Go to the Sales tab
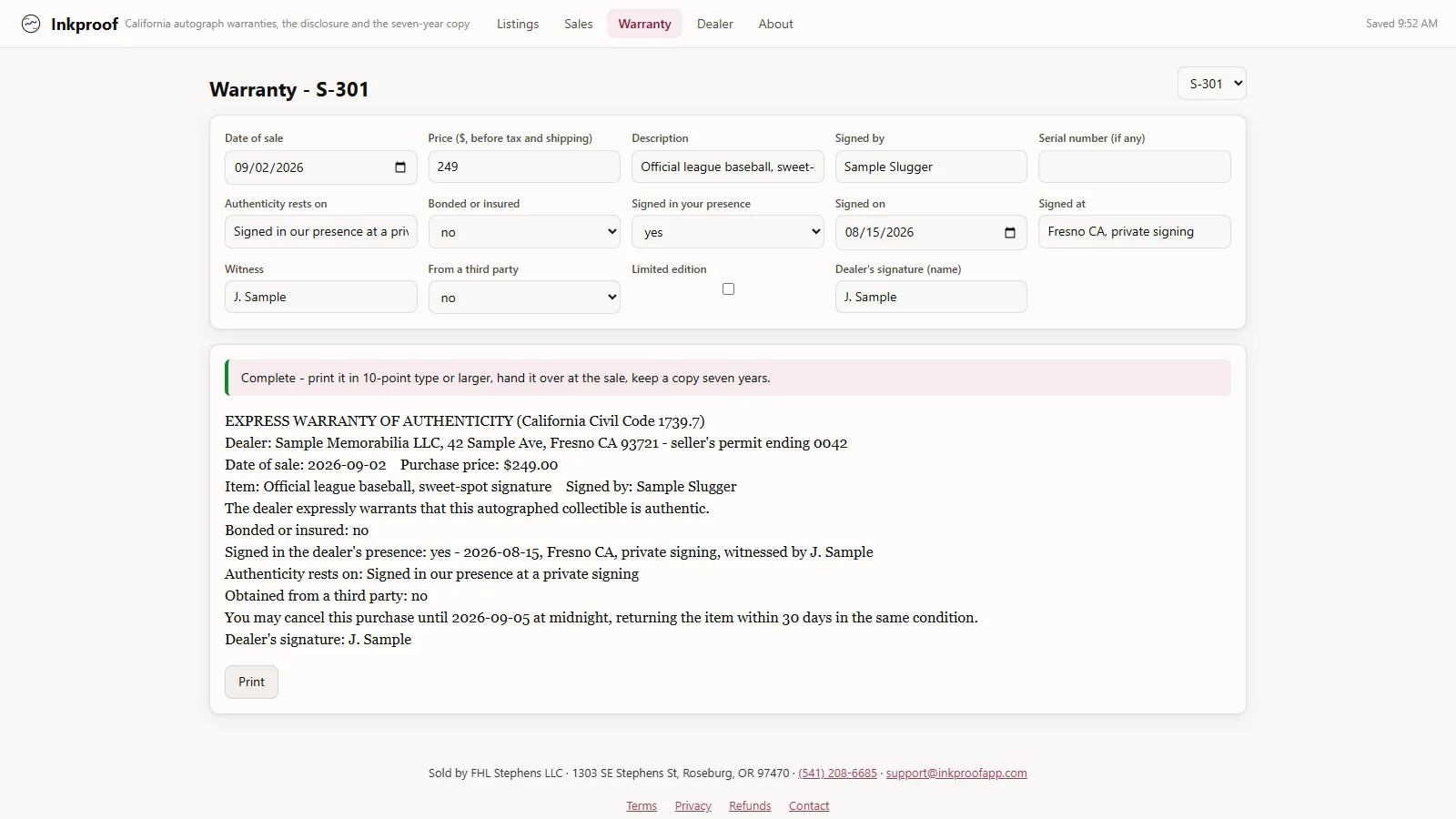Screen dimensions: 1456x819 pos(578,24)
